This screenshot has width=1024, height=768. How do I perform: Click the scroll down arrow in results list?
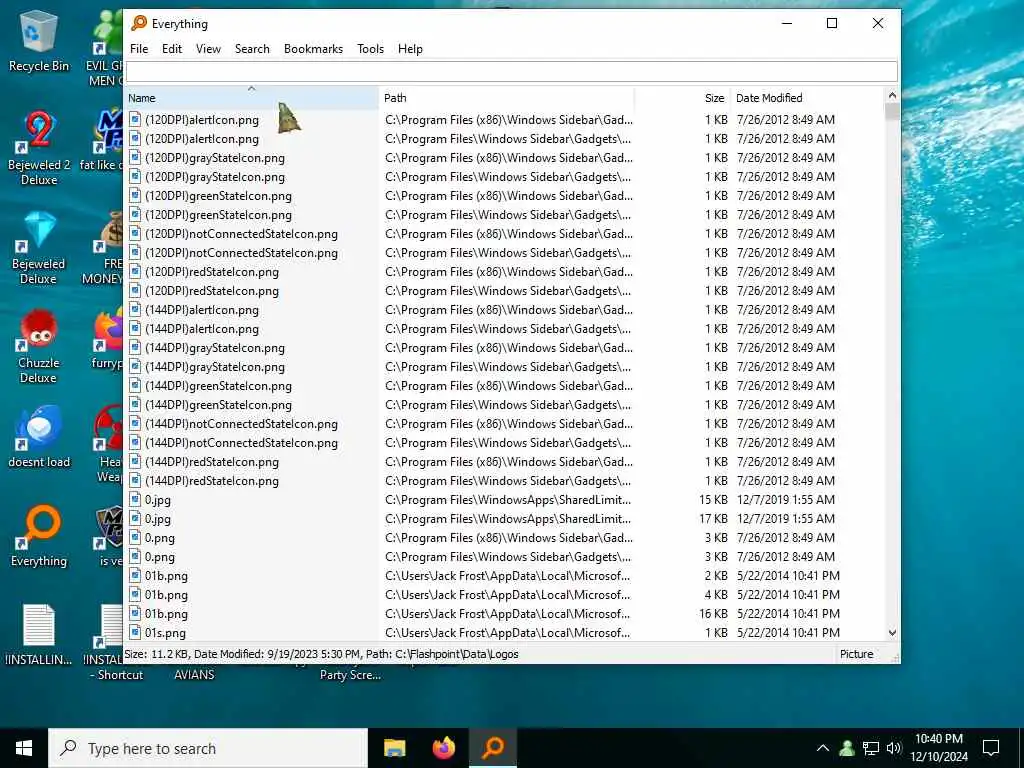point(892,633)
